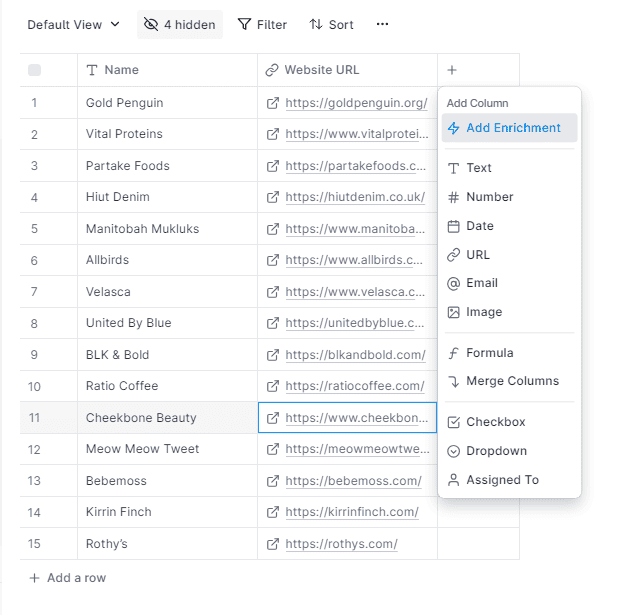
Task: Click external link icon for Rothy's
Action: click(273, 544)
